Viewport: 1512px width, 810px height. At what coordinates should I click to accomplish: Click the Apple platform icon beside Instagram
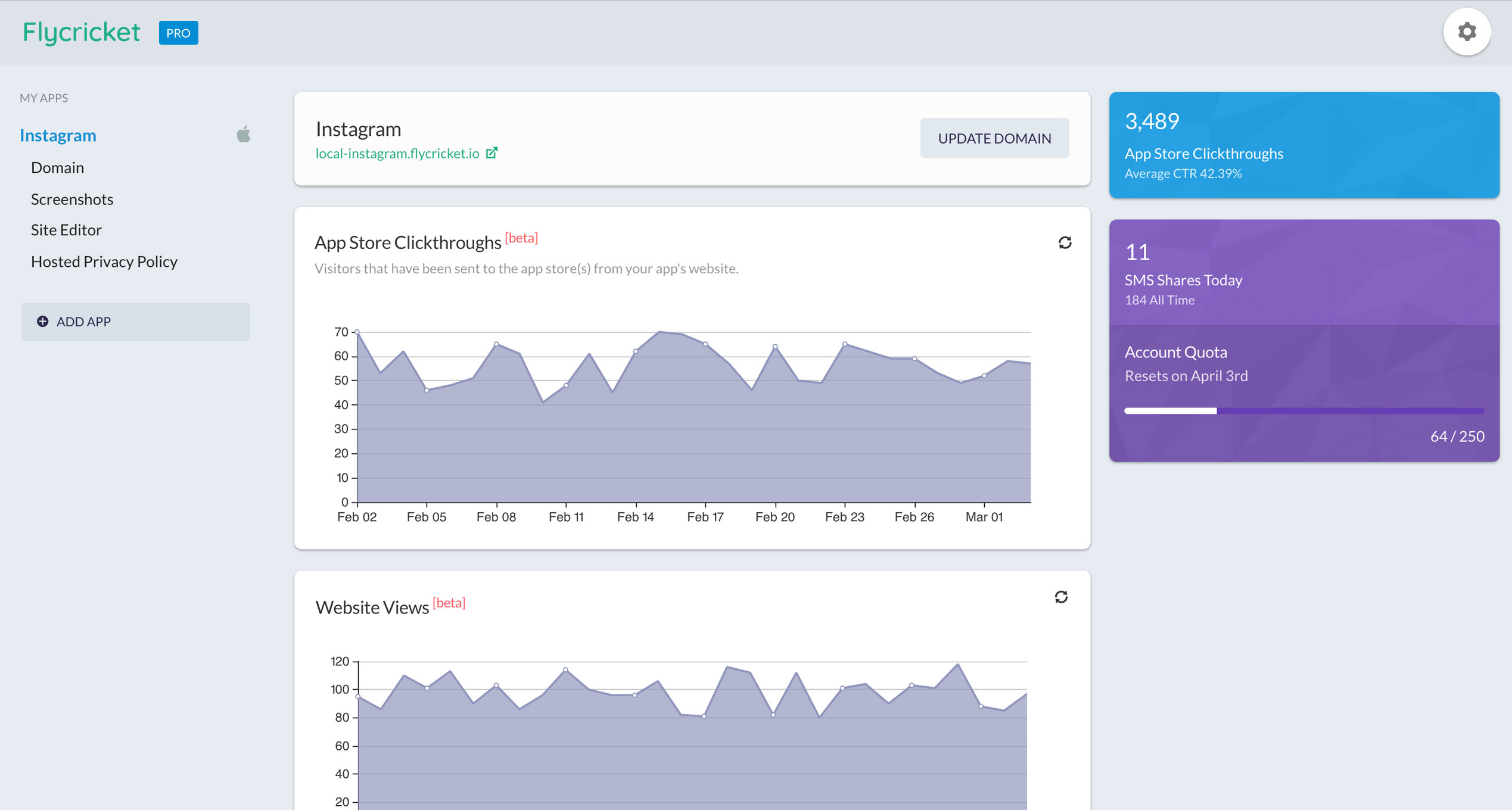243,135
